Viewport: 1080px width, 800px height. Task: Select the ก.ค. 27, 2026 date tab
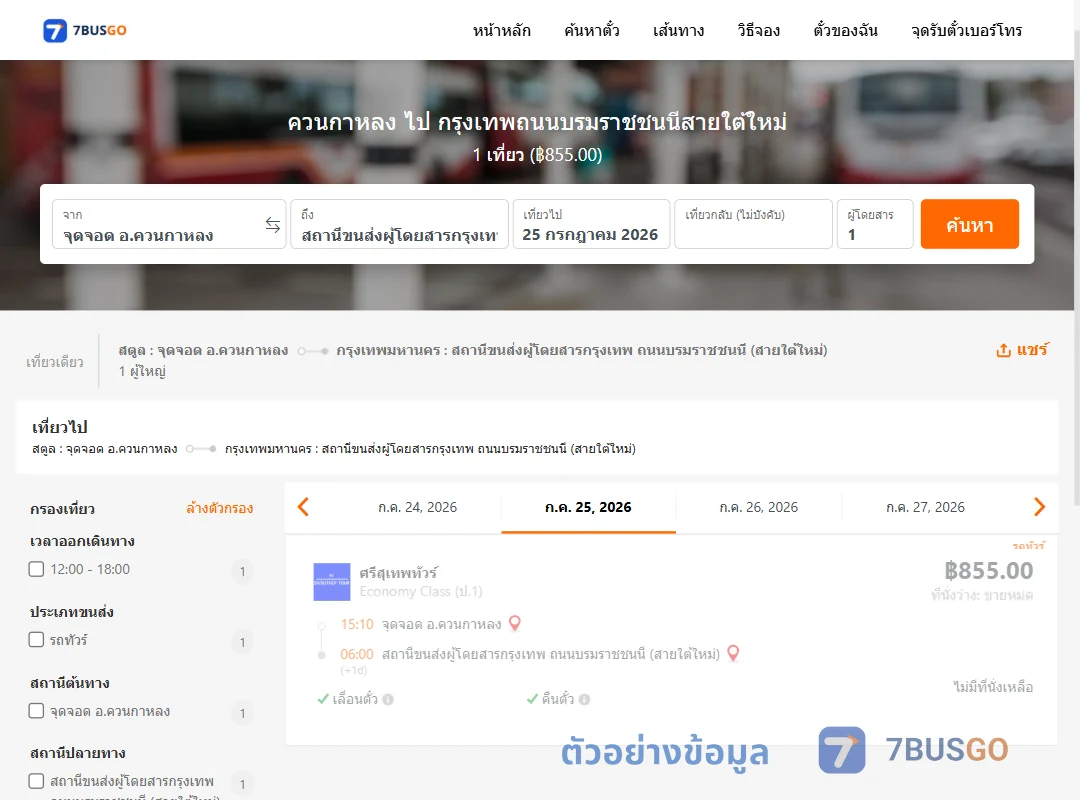point(925,507)
